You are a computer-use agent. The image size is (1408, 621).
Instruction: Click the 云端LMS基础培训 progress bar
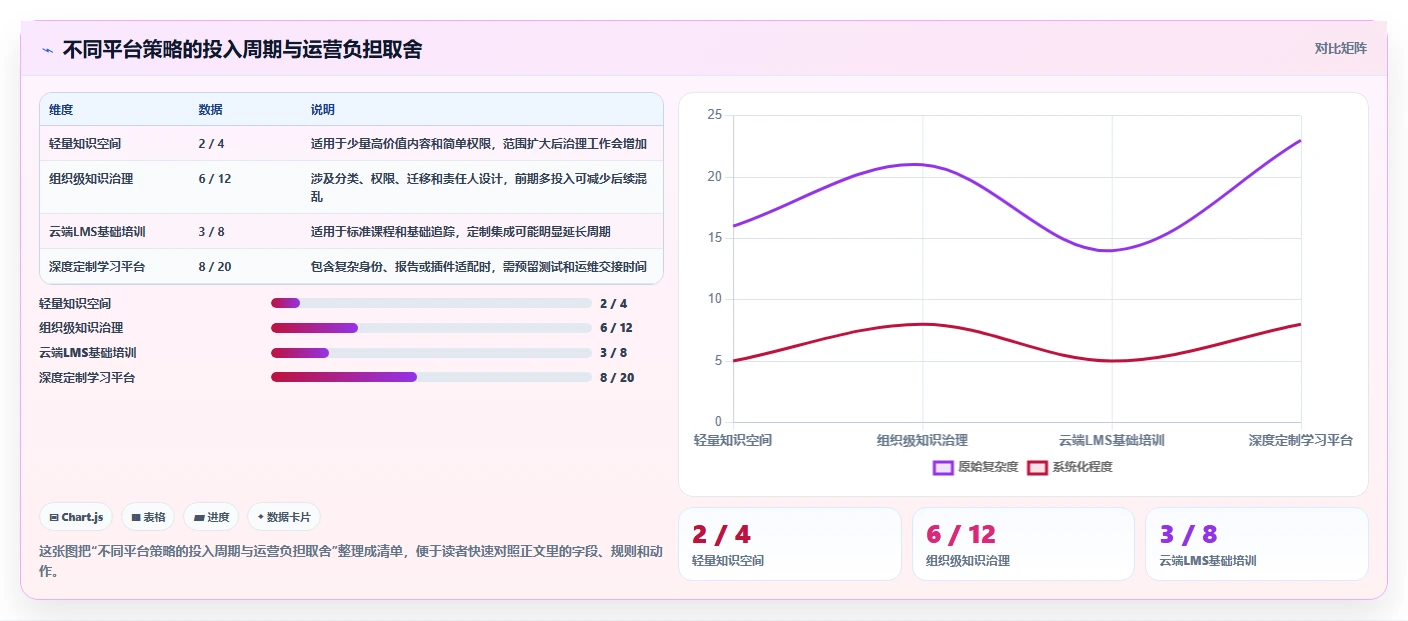tap(431, 353)
